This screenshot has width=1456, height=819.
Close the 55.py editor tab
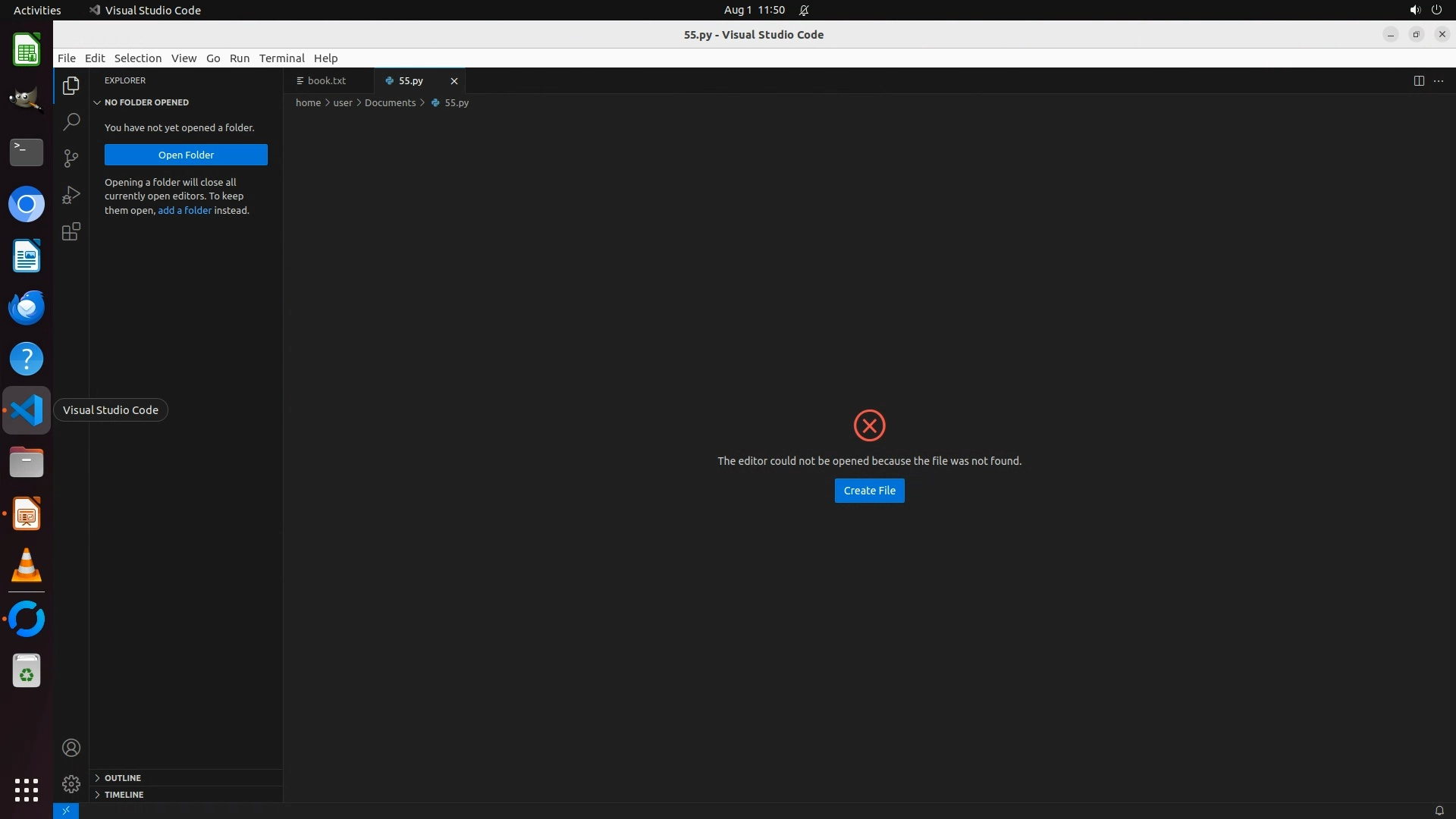pos(454,80)
